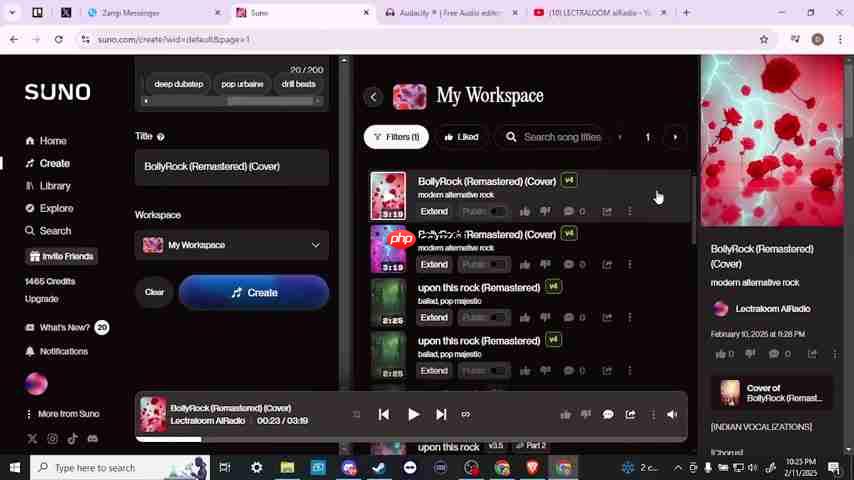This screenshot has height=480, width=854.
Task: Add the pop urbaine style tag
Action: pyautogui.click(x=242, y=84)
